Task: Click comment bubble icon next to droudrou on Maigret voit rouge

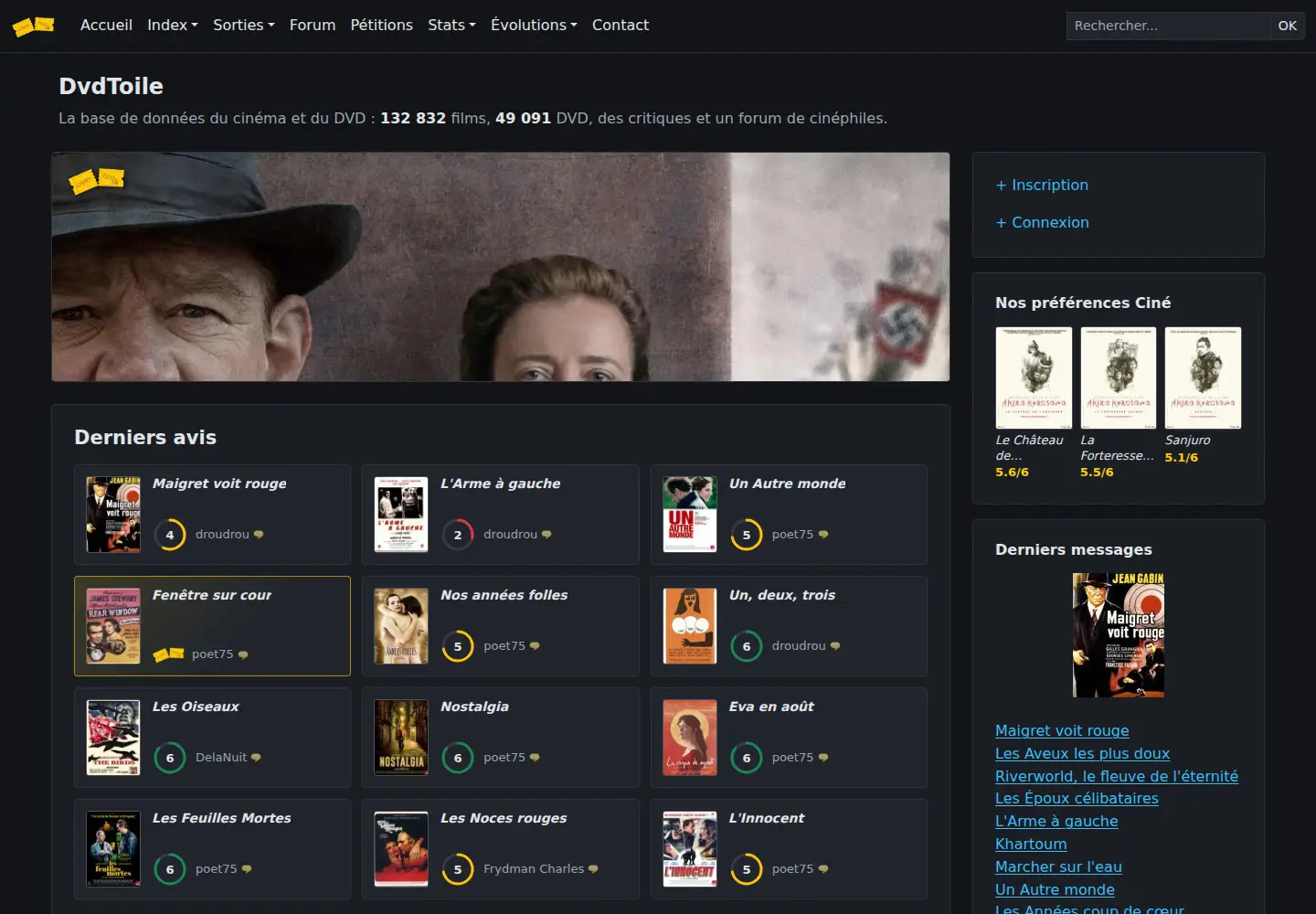Action: coord(259,535)
